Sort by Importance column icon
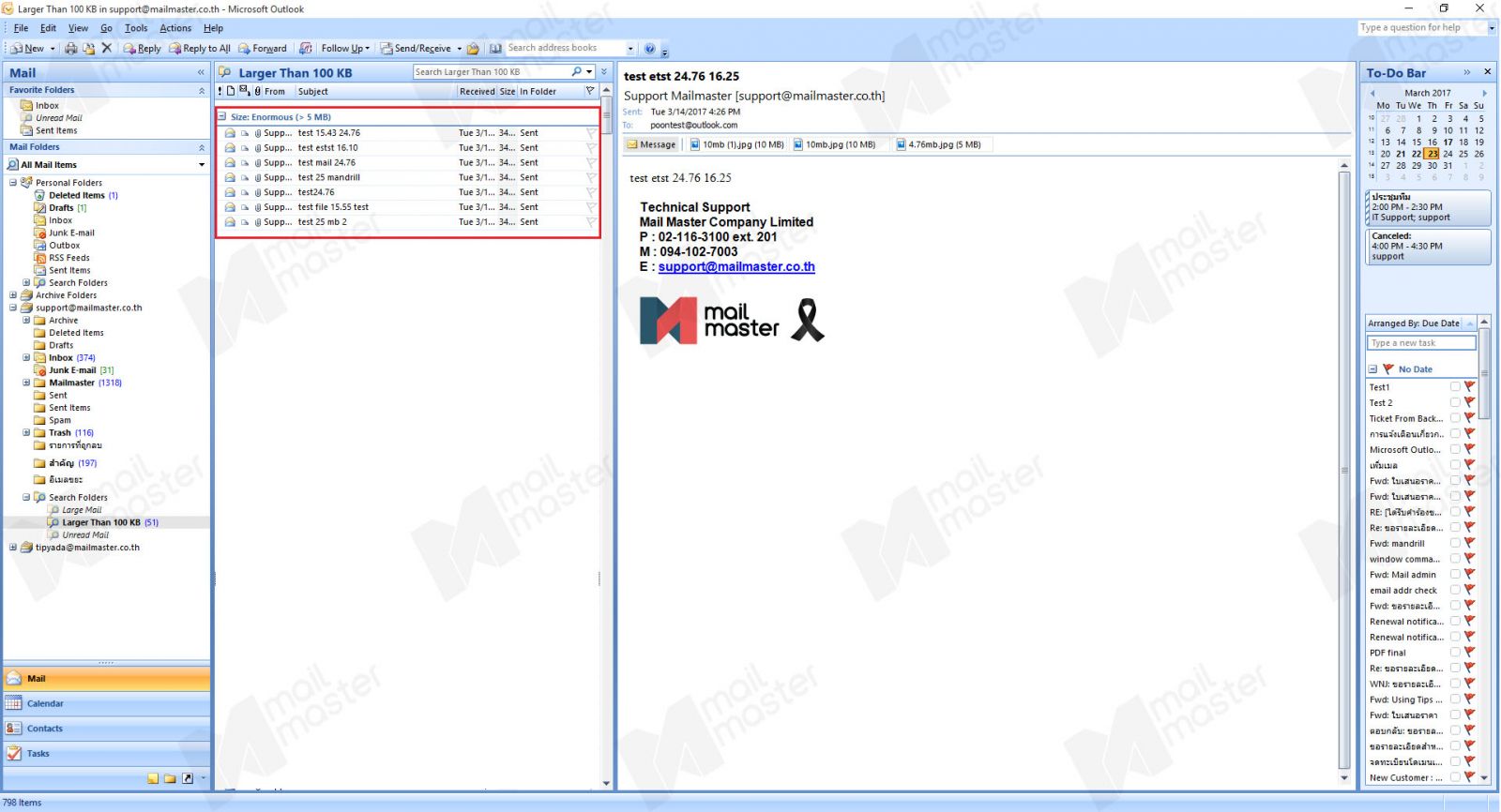This screenshot has height=812, width=1501. tap(220, 91)
